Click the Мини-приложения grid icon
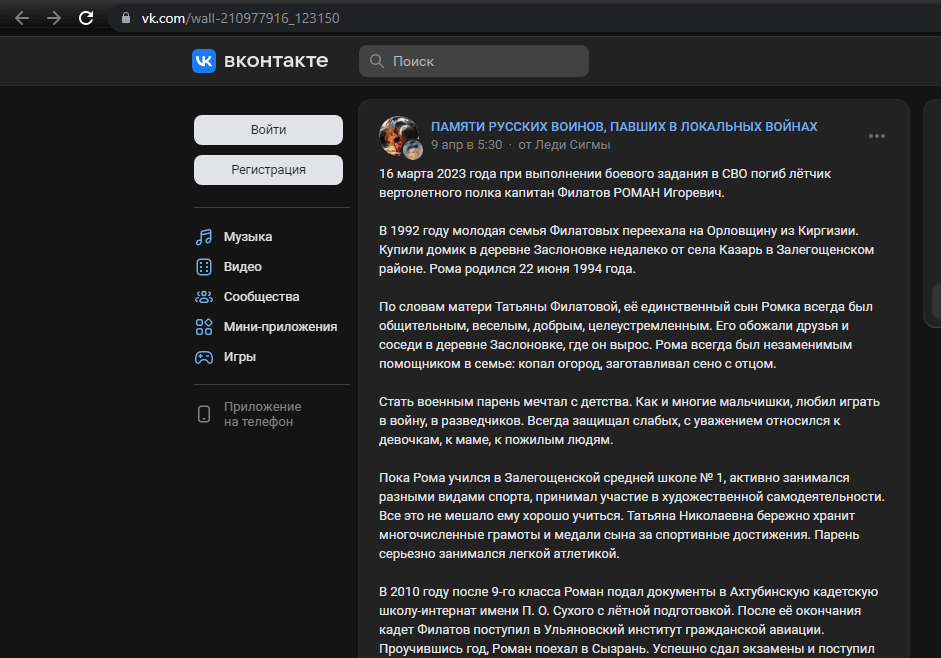Image resolution: width=941 pixels, height=658 pixels. pos(204,327)
